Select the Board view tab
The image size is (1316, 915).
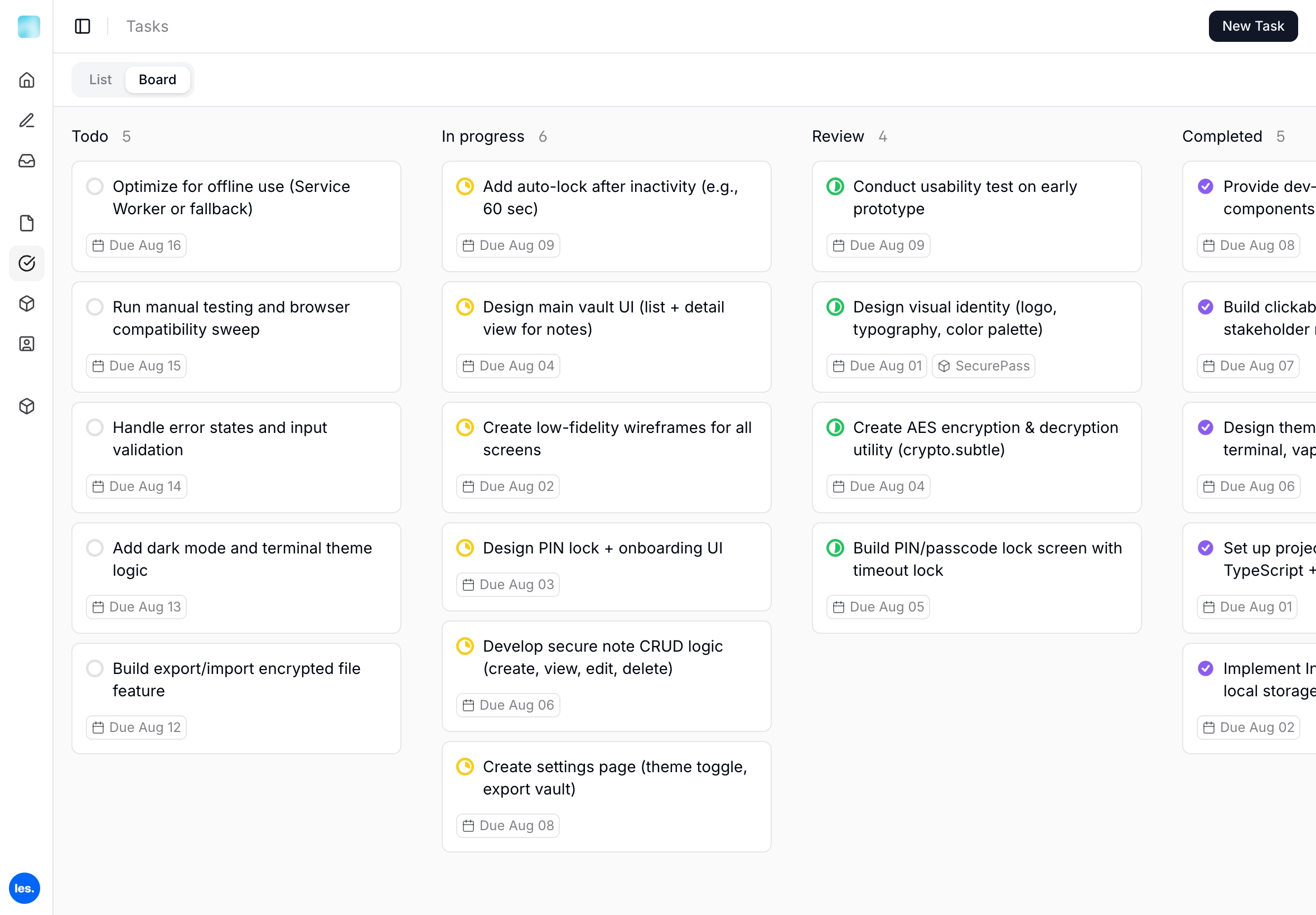(x=158, y=80)
